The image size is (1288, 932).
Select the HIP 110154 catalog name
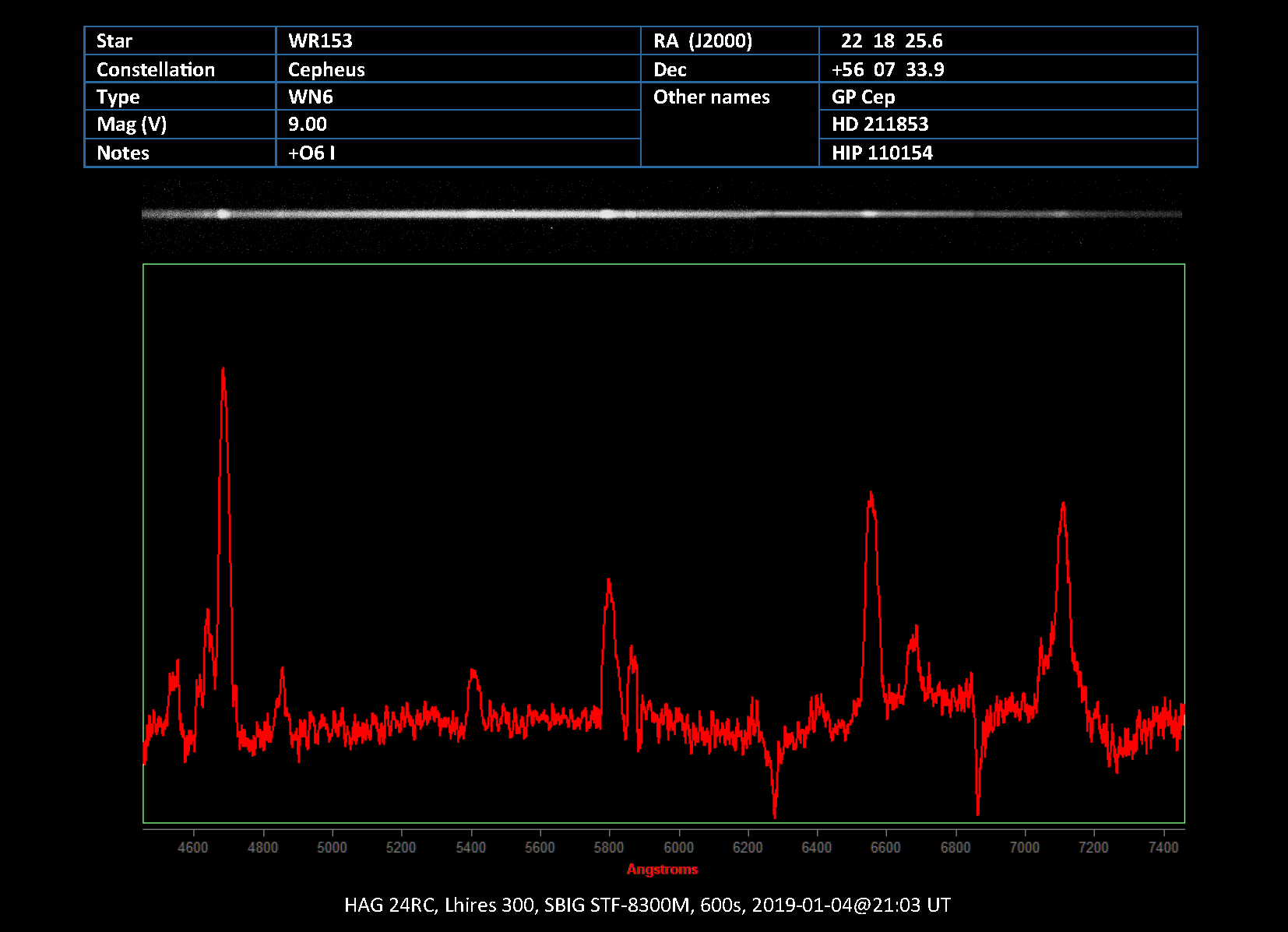(882, 153)
